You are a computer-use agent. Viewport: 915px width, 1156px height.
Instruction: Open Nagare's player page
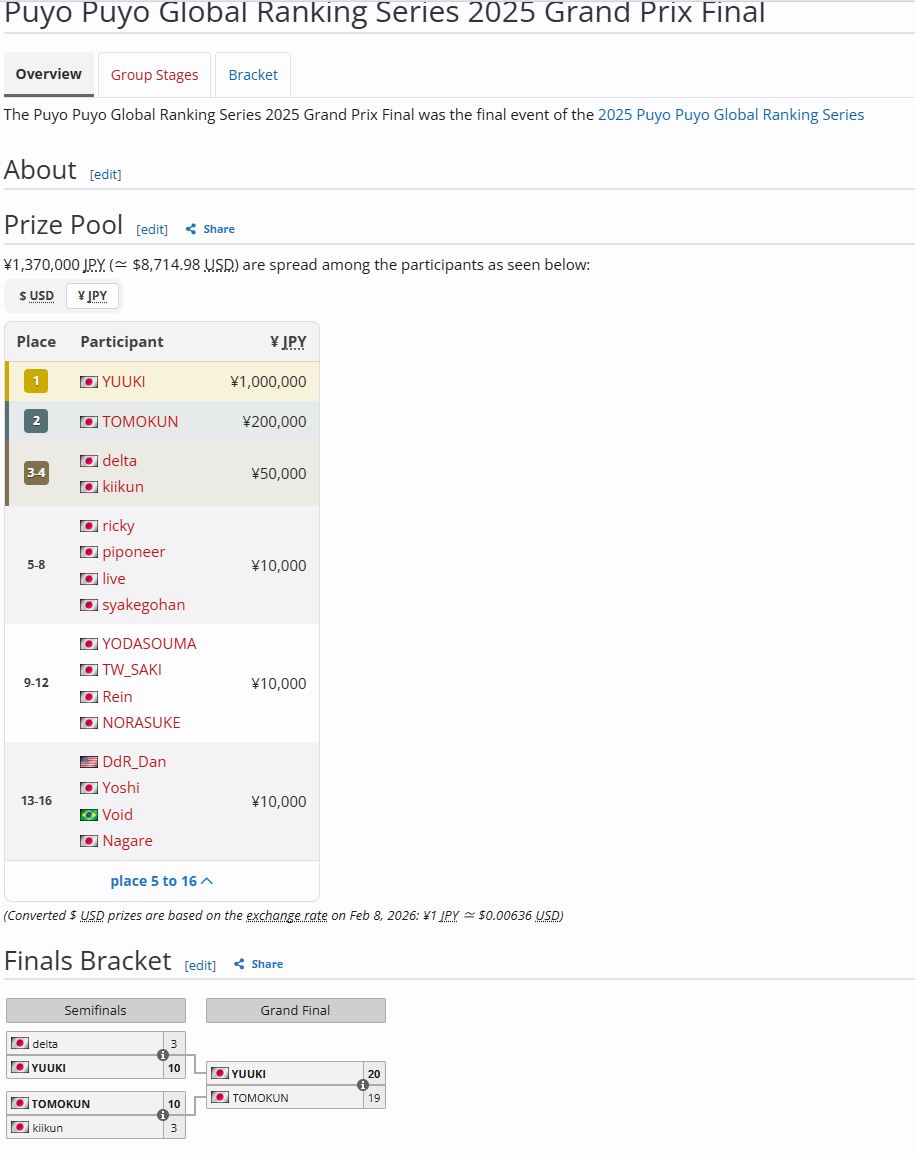pyautogui.click(x=128, y=841)
